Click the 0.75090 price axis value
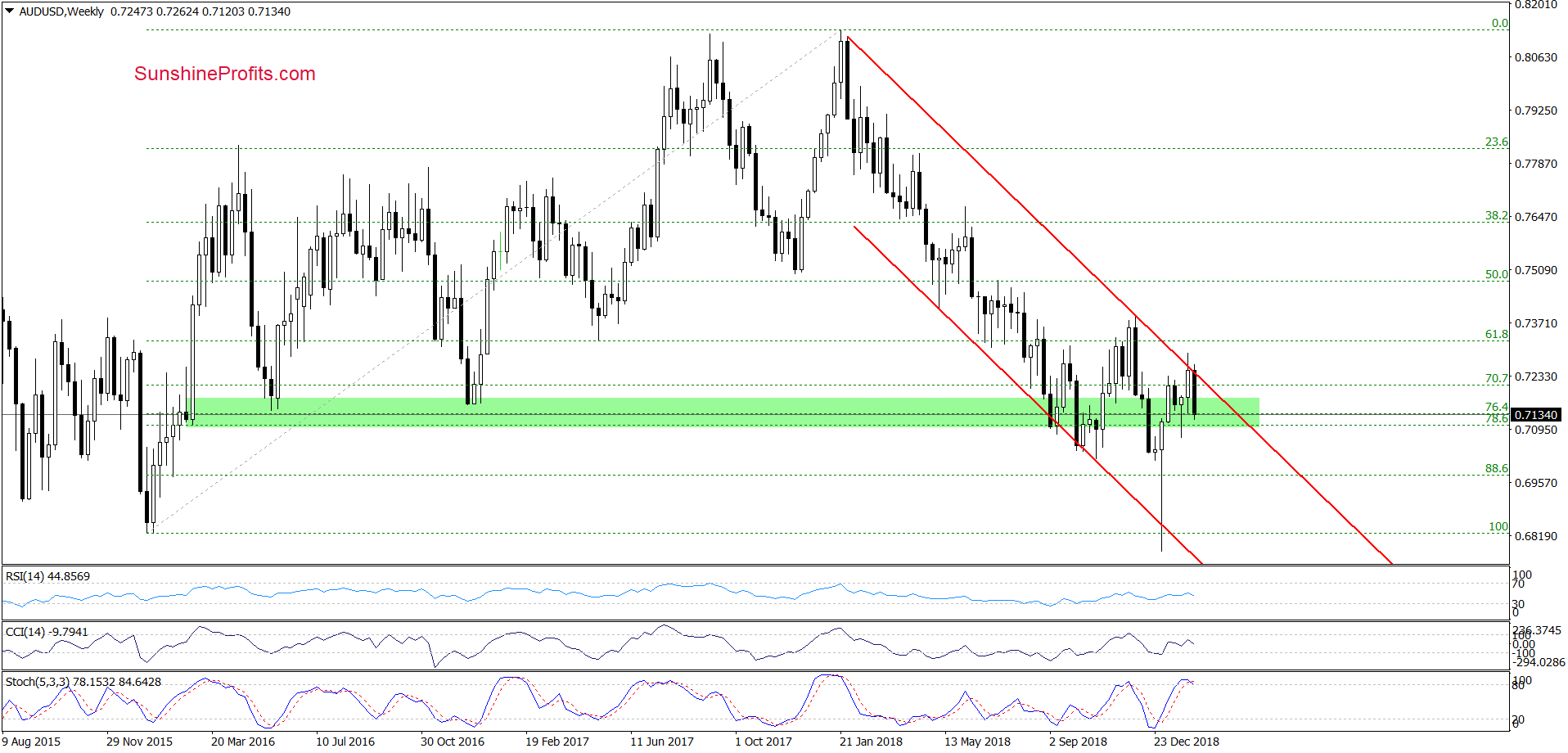This screenshot has width=1568, height=753. tap(1536, 270)
